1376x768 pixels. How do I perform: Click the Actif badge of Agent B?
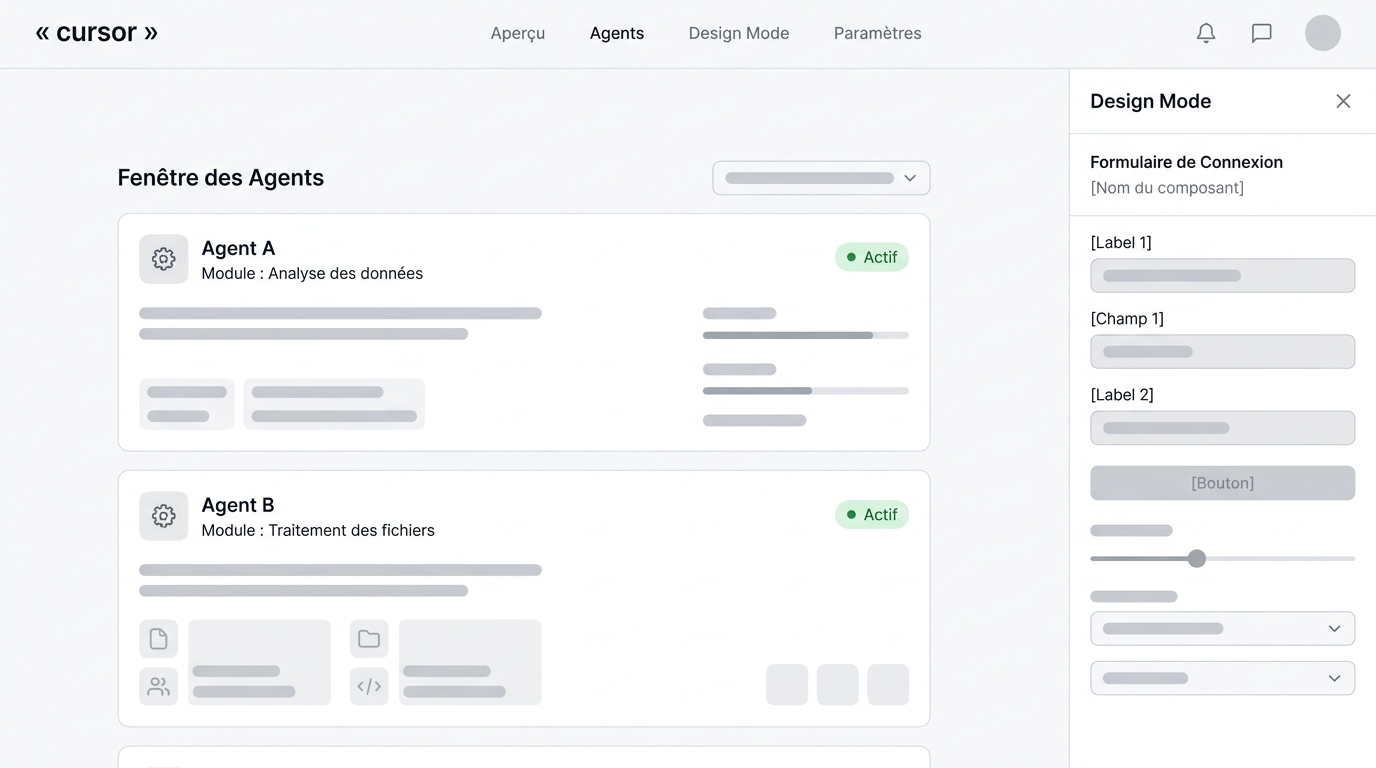click(x=872, y=514)
